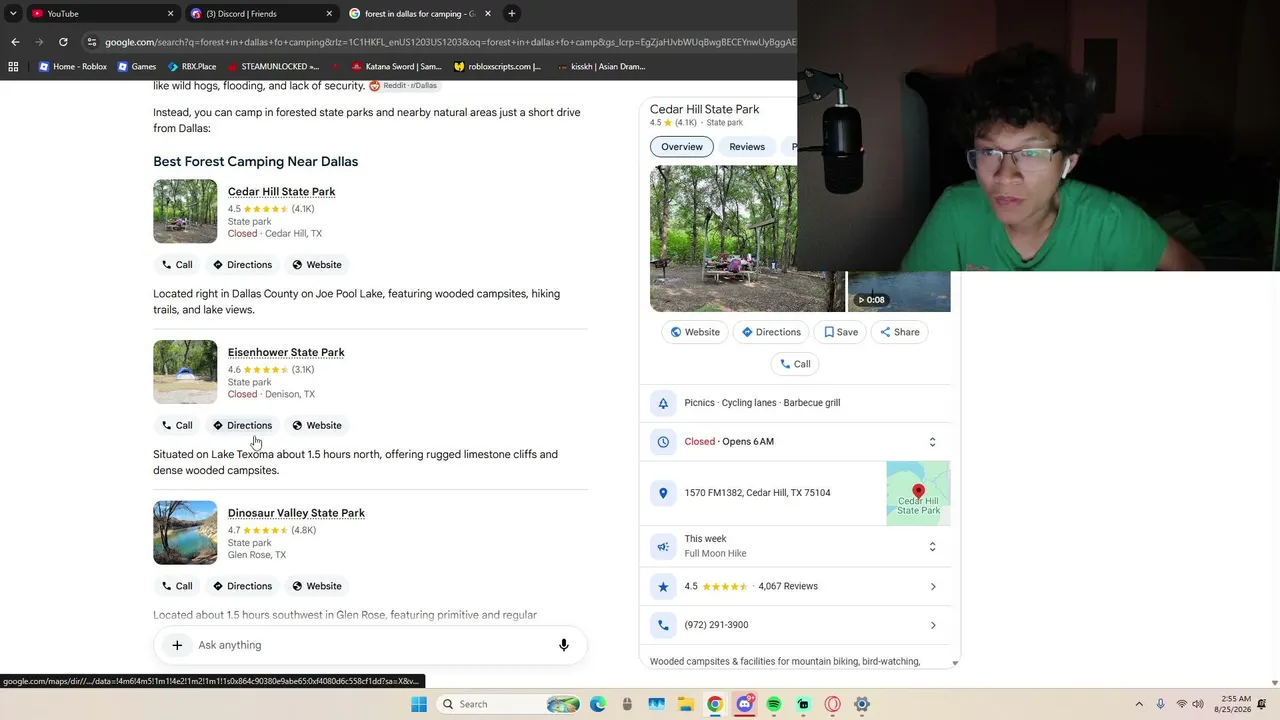1280x720 pixels.
Task: Click Directions button in the park side panel
Action: (x=771, y=332)
